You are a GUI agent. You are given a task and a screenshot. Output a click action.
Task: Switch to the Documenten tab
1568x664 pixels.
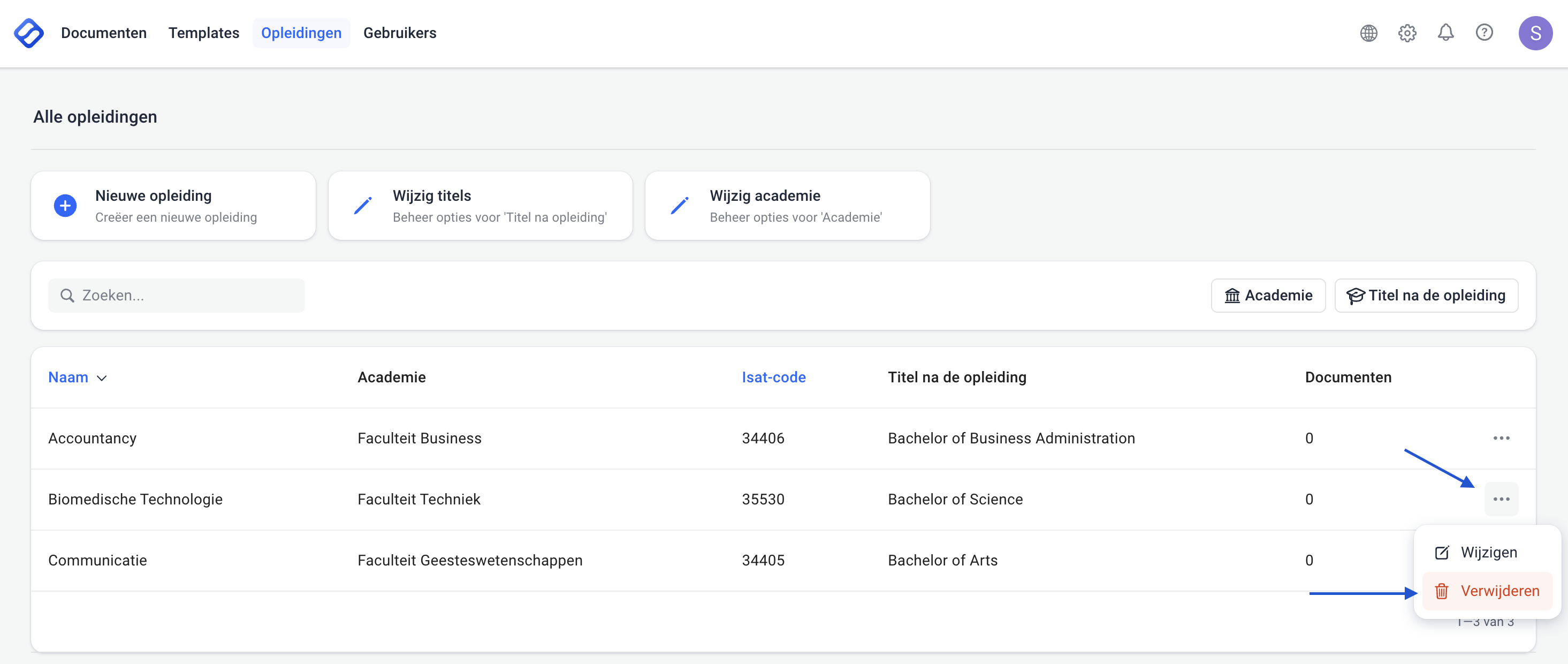[103, 33]
